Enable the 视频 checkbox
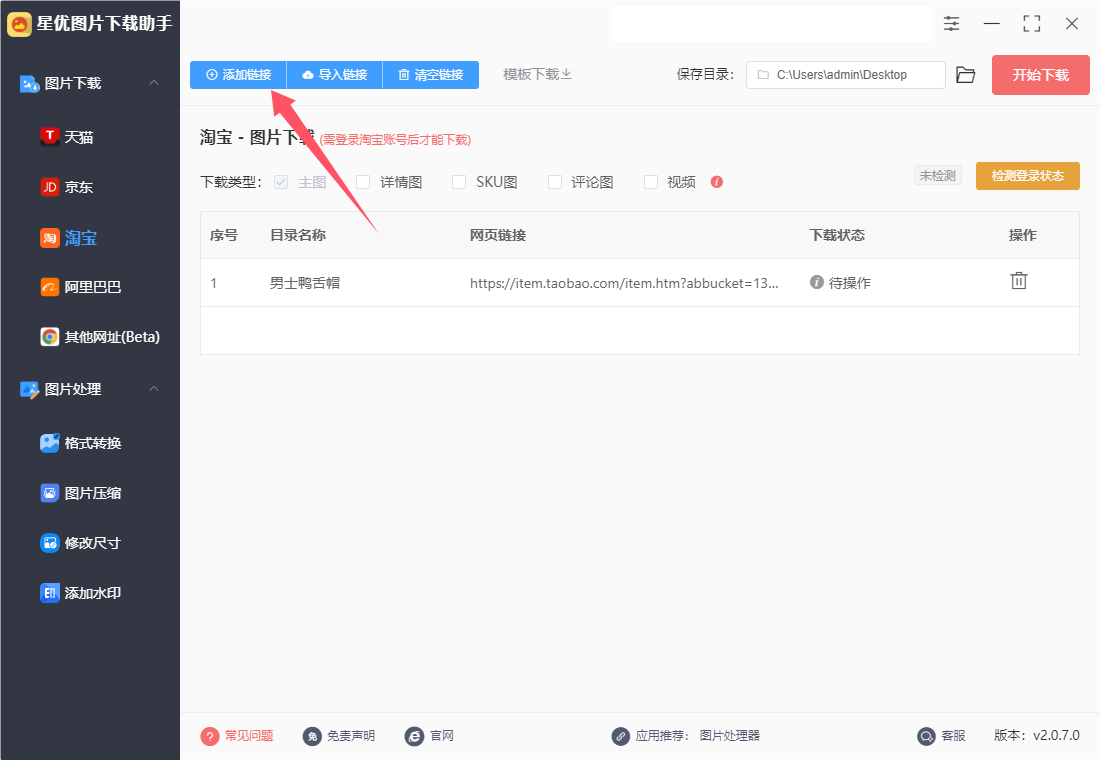Viewport: 1100px width, 760px height. click(x=651, y=182)
